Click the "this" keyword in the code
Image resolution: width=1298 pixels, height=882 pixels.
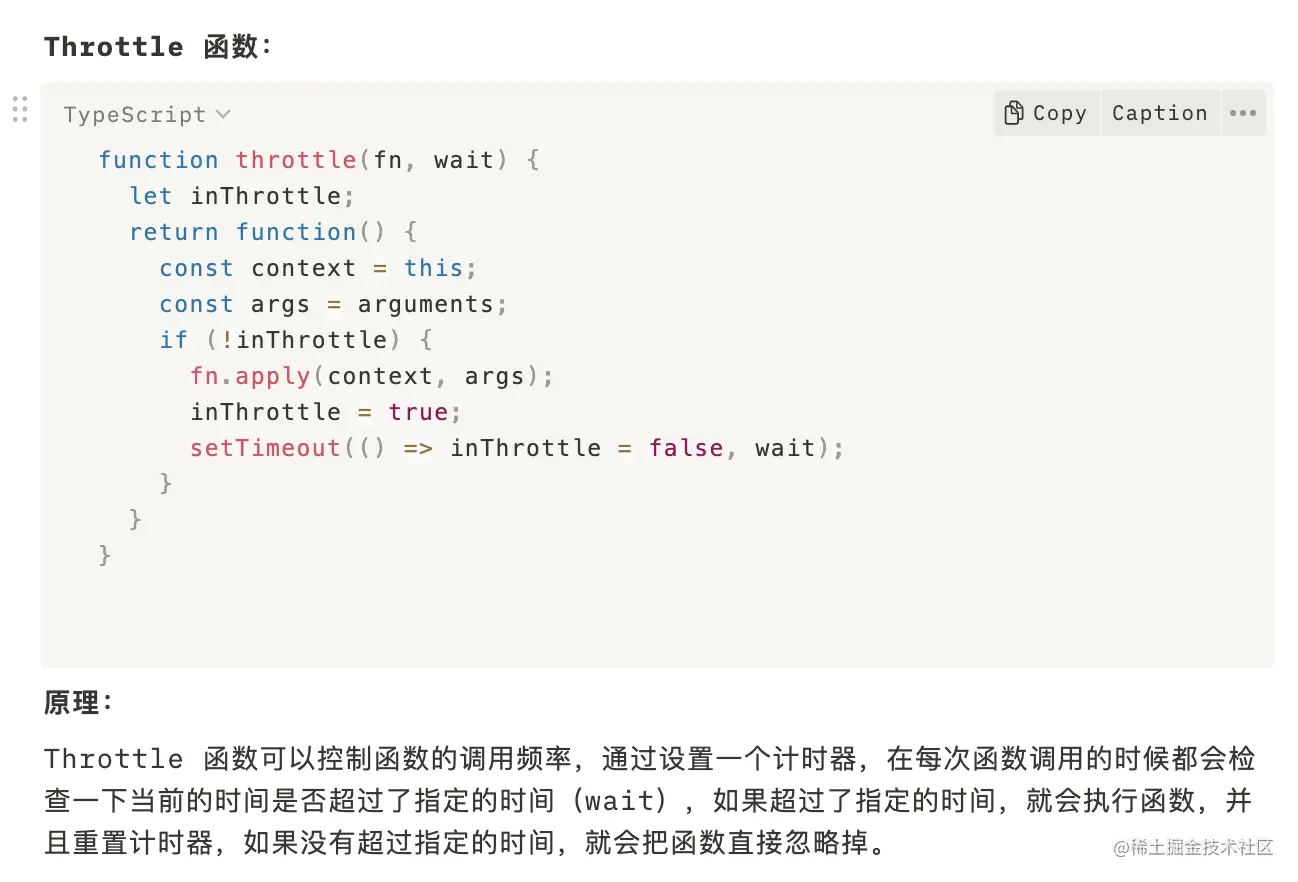[434, 268]
